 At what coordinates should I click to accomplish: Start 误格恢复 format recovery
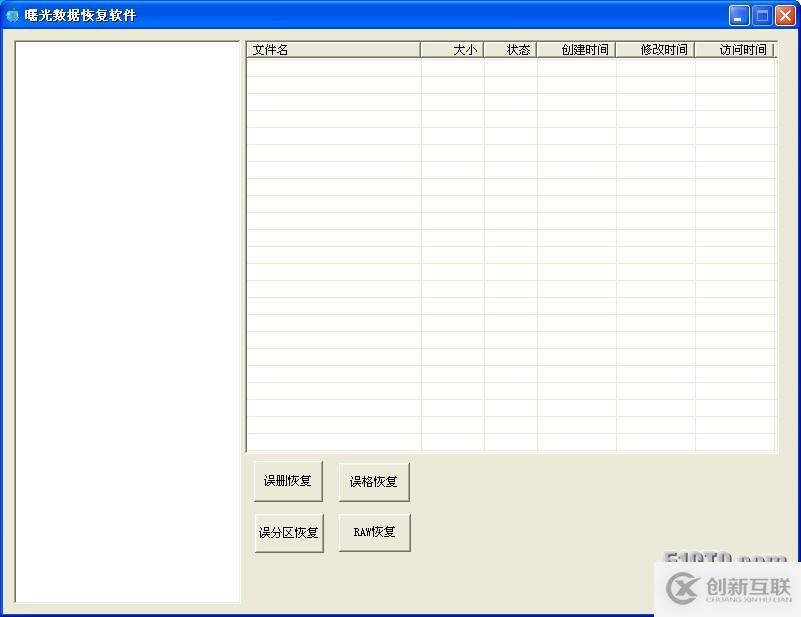[x=374, y=482]
